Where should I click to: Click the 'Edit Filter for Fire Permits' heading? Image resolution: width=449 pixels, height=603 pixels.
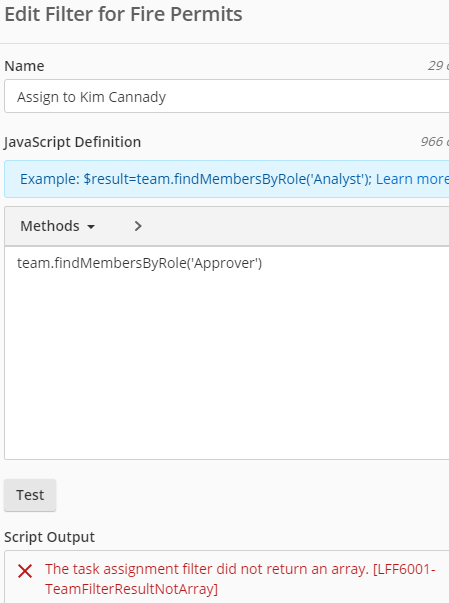point(123,14)
